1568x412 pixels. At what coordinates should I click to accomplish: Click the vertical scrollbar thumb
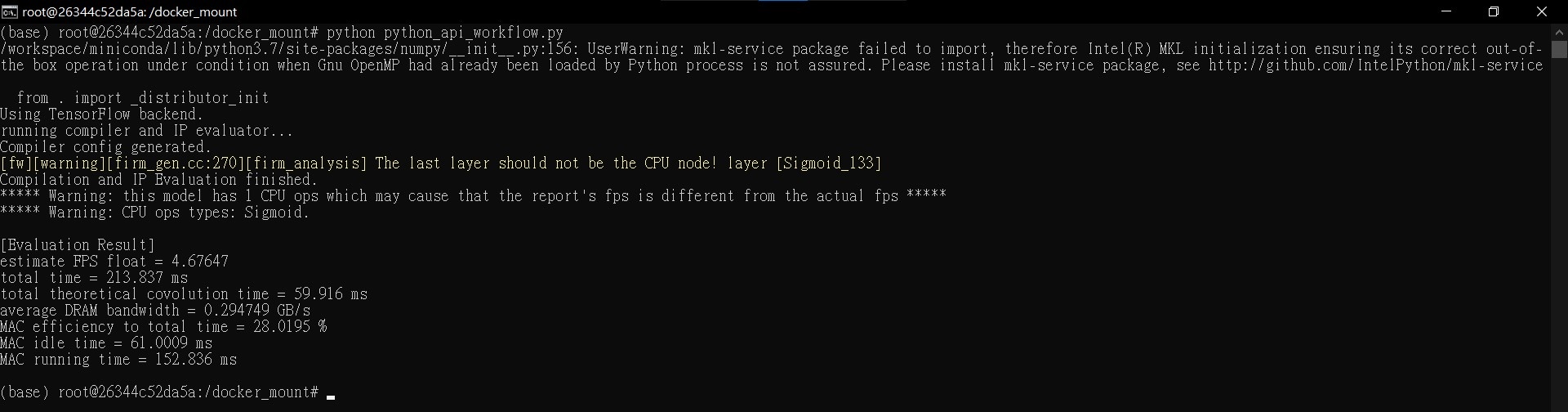pyautogui.click(x=1559, y=49)
